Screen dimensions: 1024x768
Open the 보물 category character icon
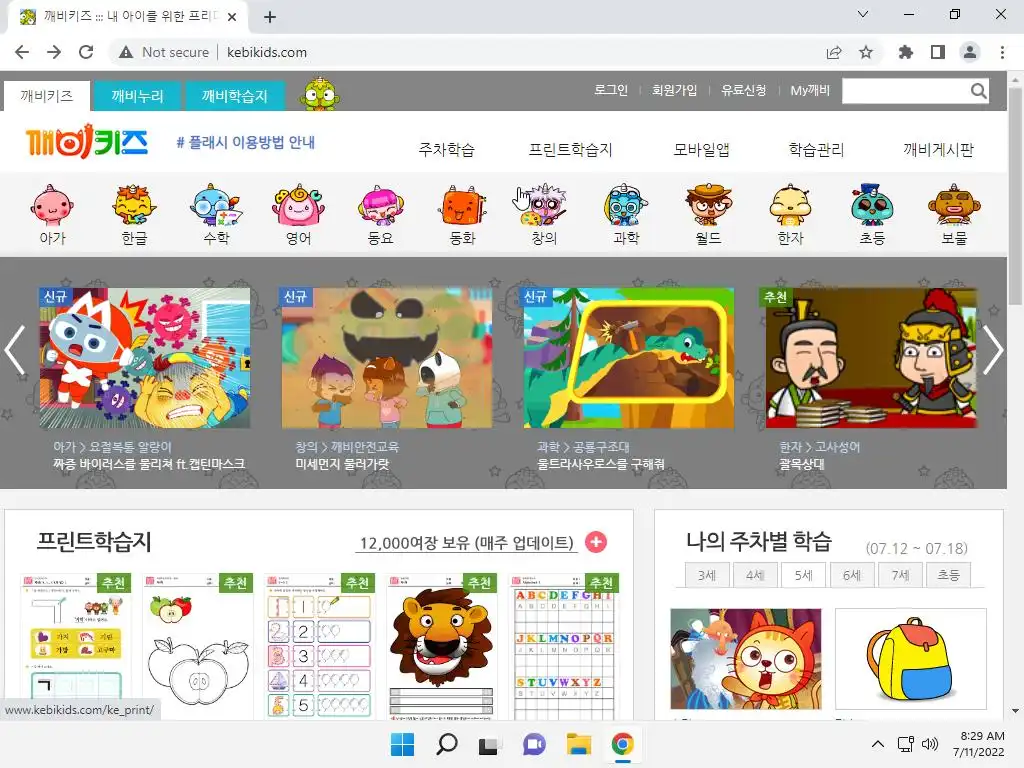coord(954,205)
